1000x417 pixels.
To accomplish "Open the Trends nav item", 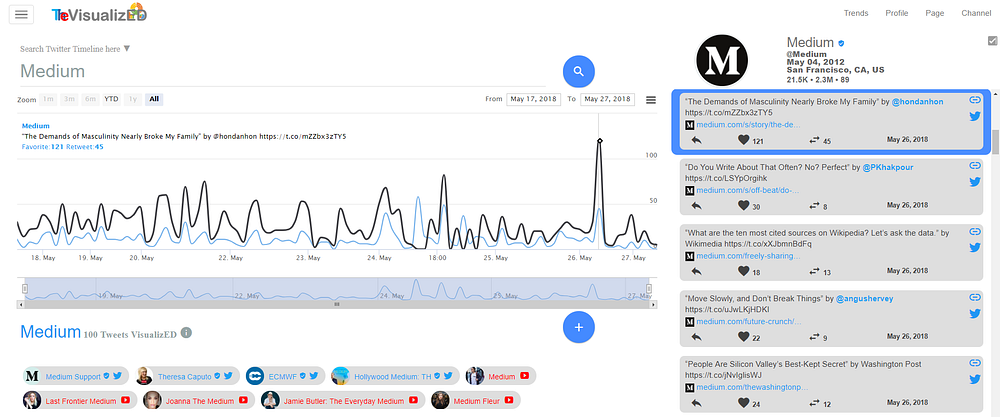I will [x=856, y=13].
